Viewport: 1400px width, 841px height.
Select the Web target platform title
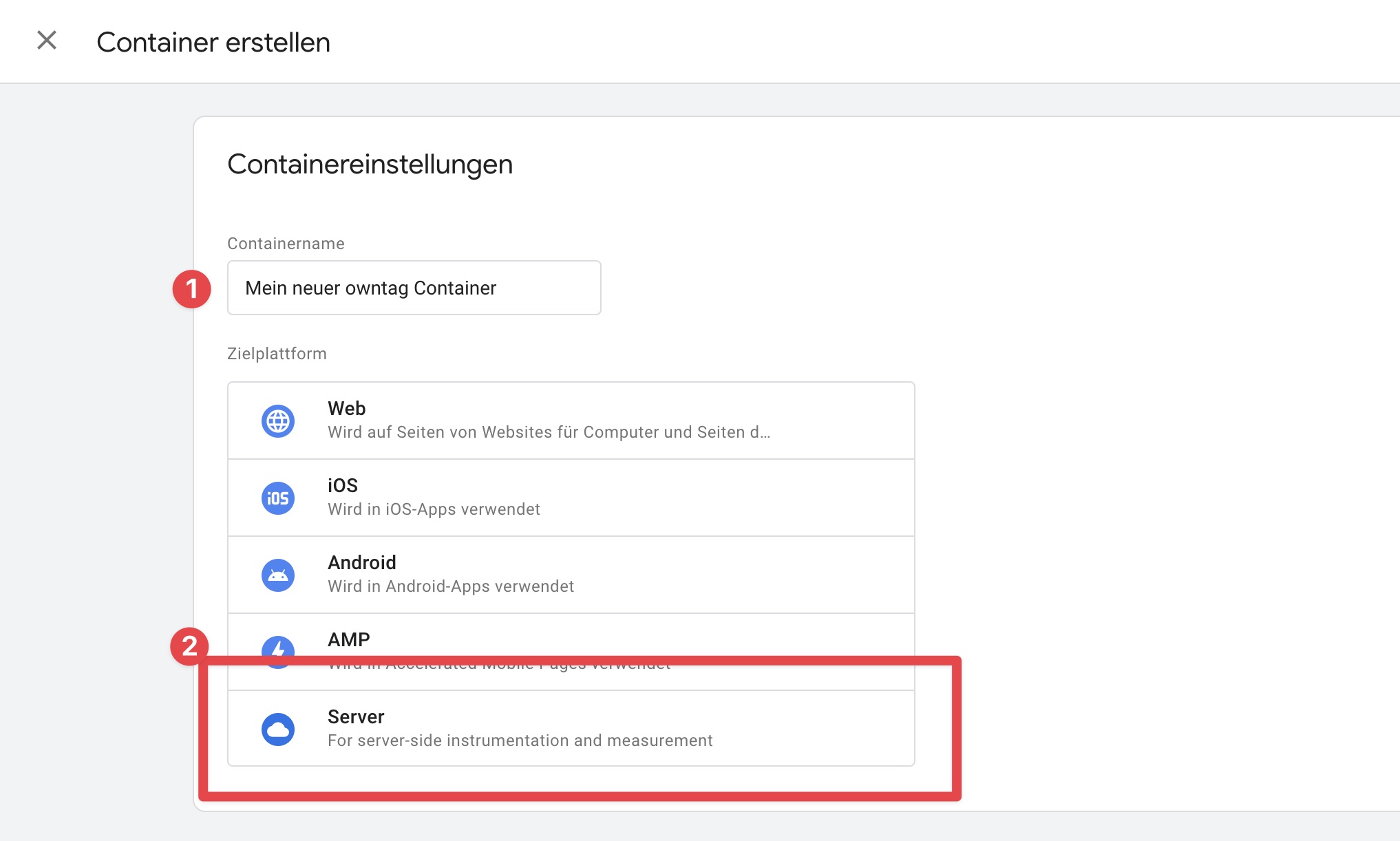[346, 408]
